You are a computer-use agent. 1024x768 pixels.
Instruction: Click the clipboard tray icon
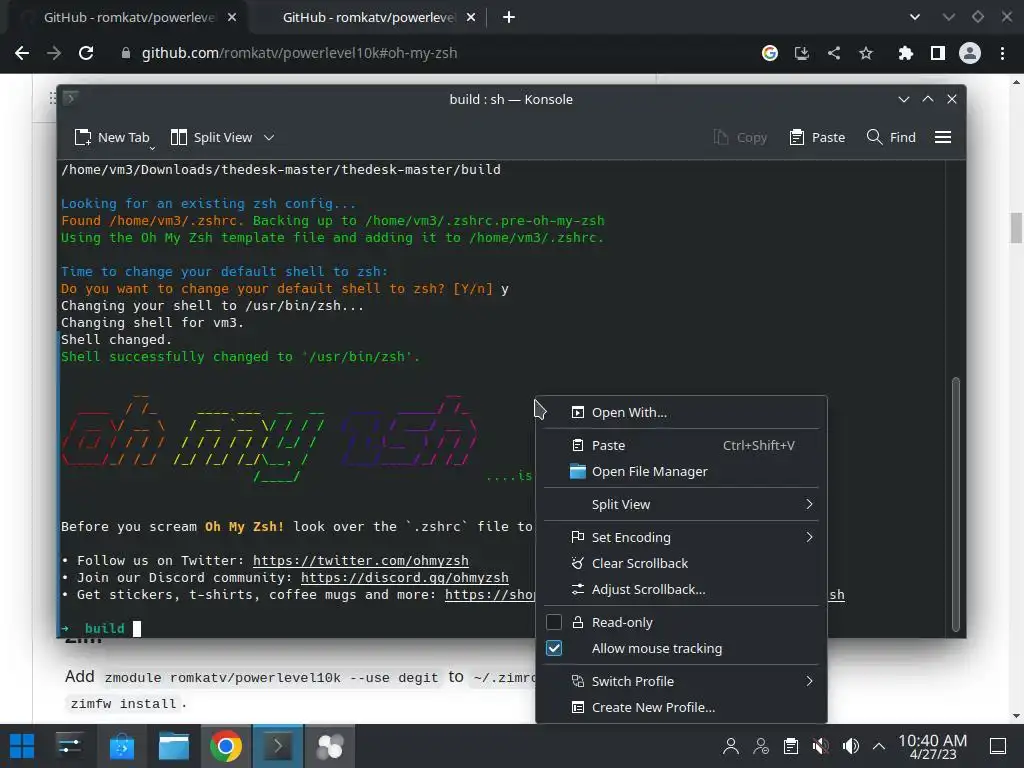pos(791,746)
